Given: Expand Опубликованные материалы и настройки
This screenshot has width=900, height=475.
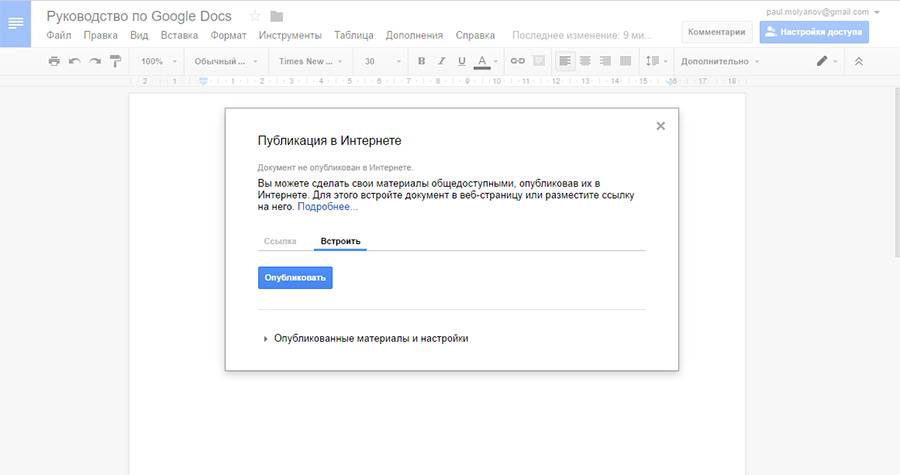Looking at the screenshot, I should click(x=366, y=338).
